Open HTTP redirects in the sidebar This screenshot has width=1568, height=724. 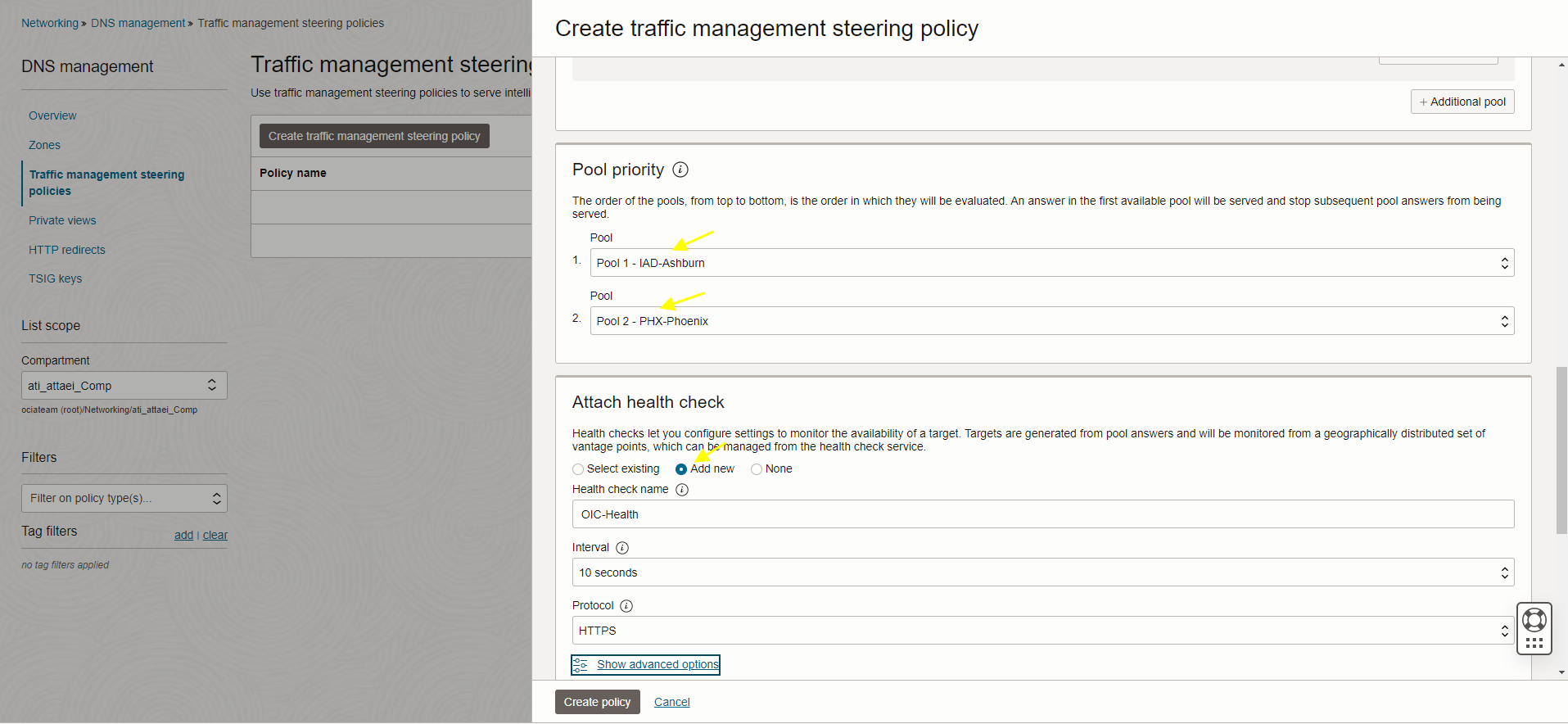point(67,250)
